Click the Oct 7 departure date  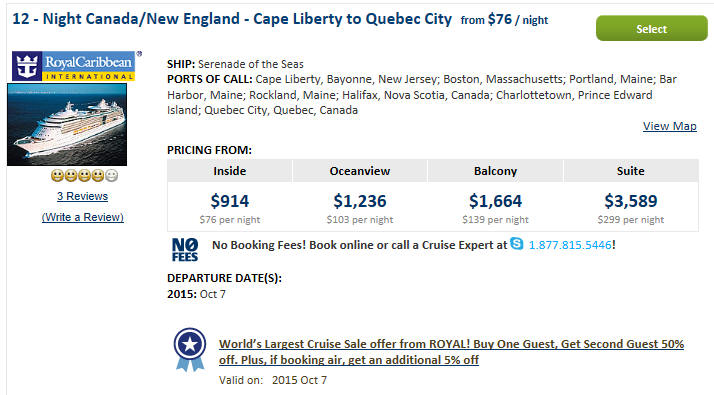coord(213,294)
